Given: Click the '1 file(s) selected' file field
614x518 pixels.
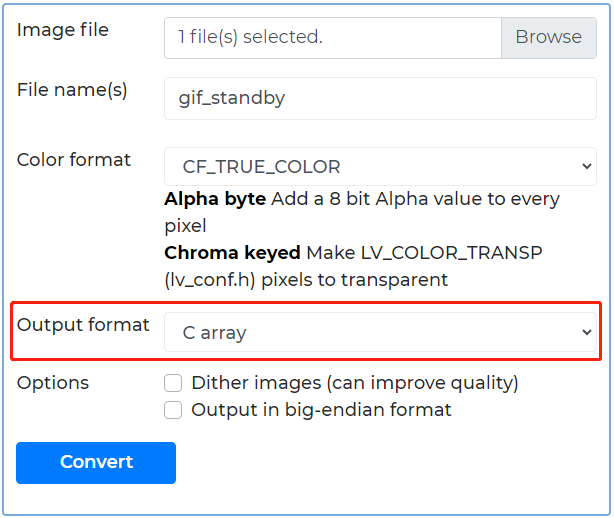Looking at the screenshot, I should point(332,37).
